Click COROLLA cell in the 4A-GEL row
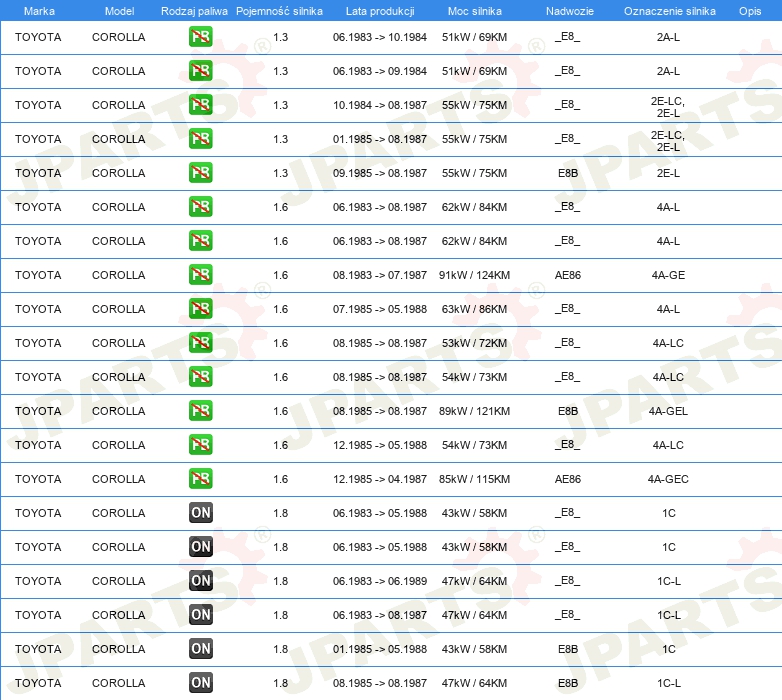This screenshot has width=782, height=700. pyautogui.click(x=119, y=411)
